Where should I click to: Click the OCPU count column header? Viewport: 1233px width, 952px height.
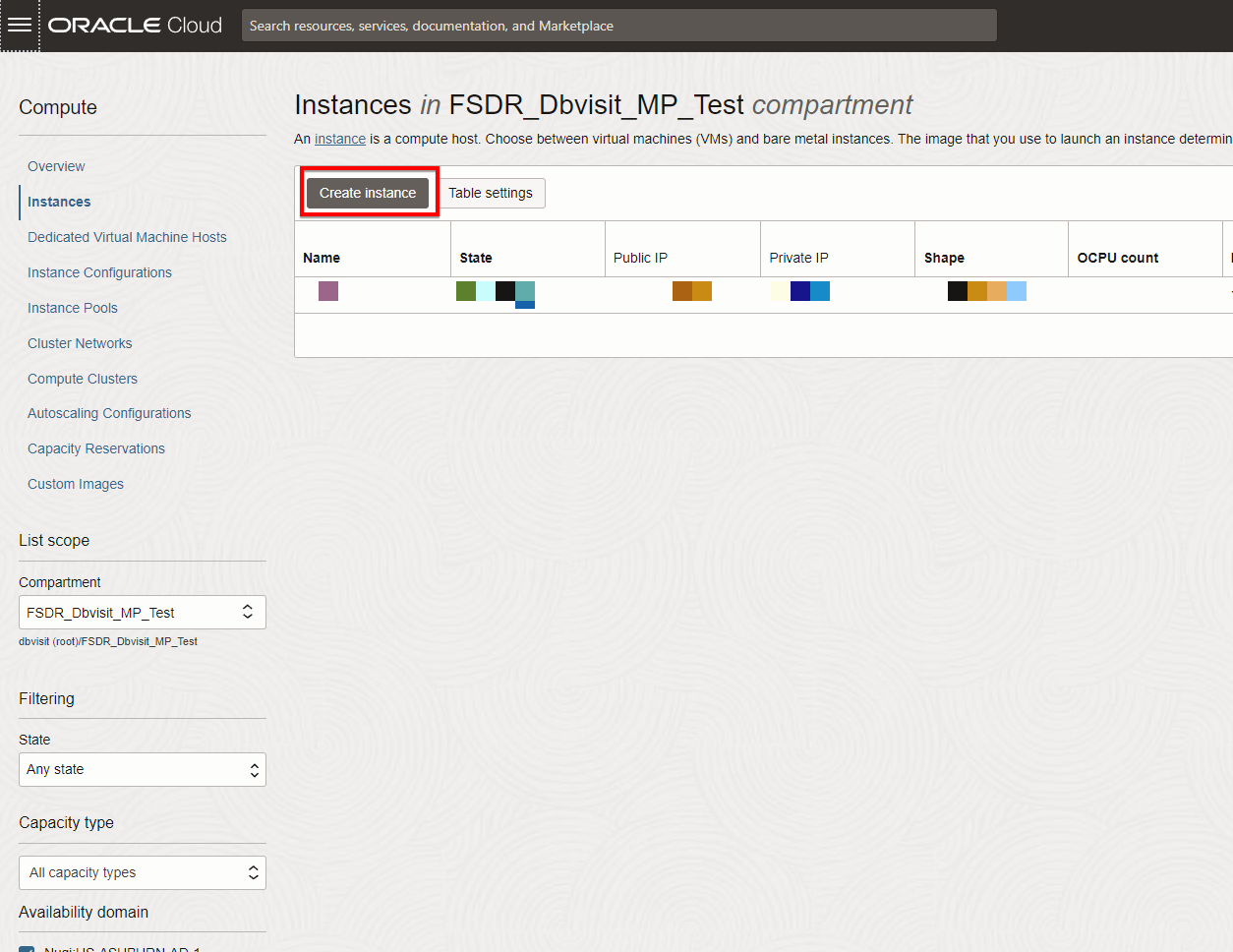click(1118, 258)
